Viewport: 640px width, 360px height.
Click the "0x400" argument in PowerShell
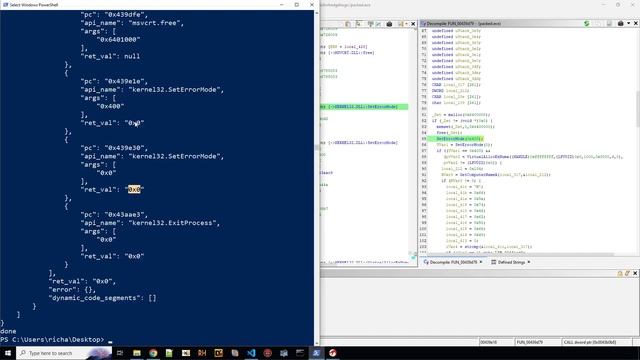(110, 106)
